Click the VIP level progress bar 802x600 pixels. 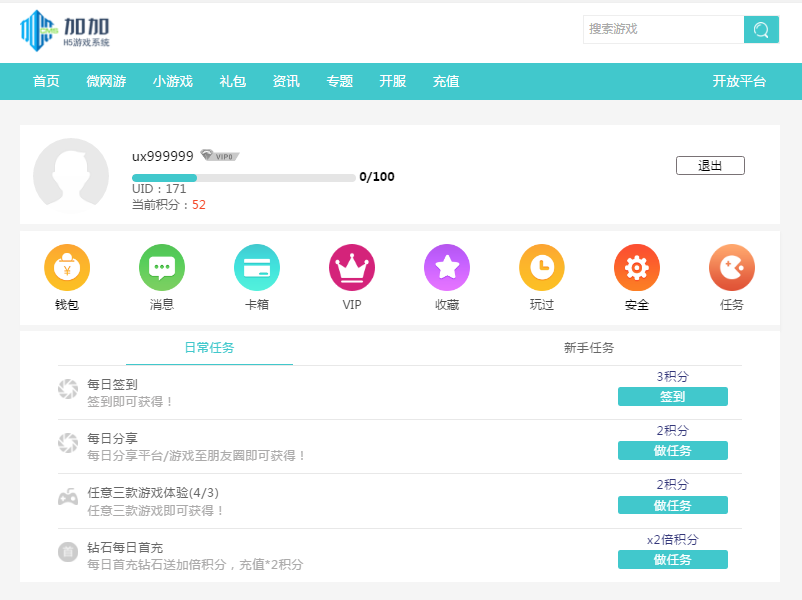[x=244, y=178]
